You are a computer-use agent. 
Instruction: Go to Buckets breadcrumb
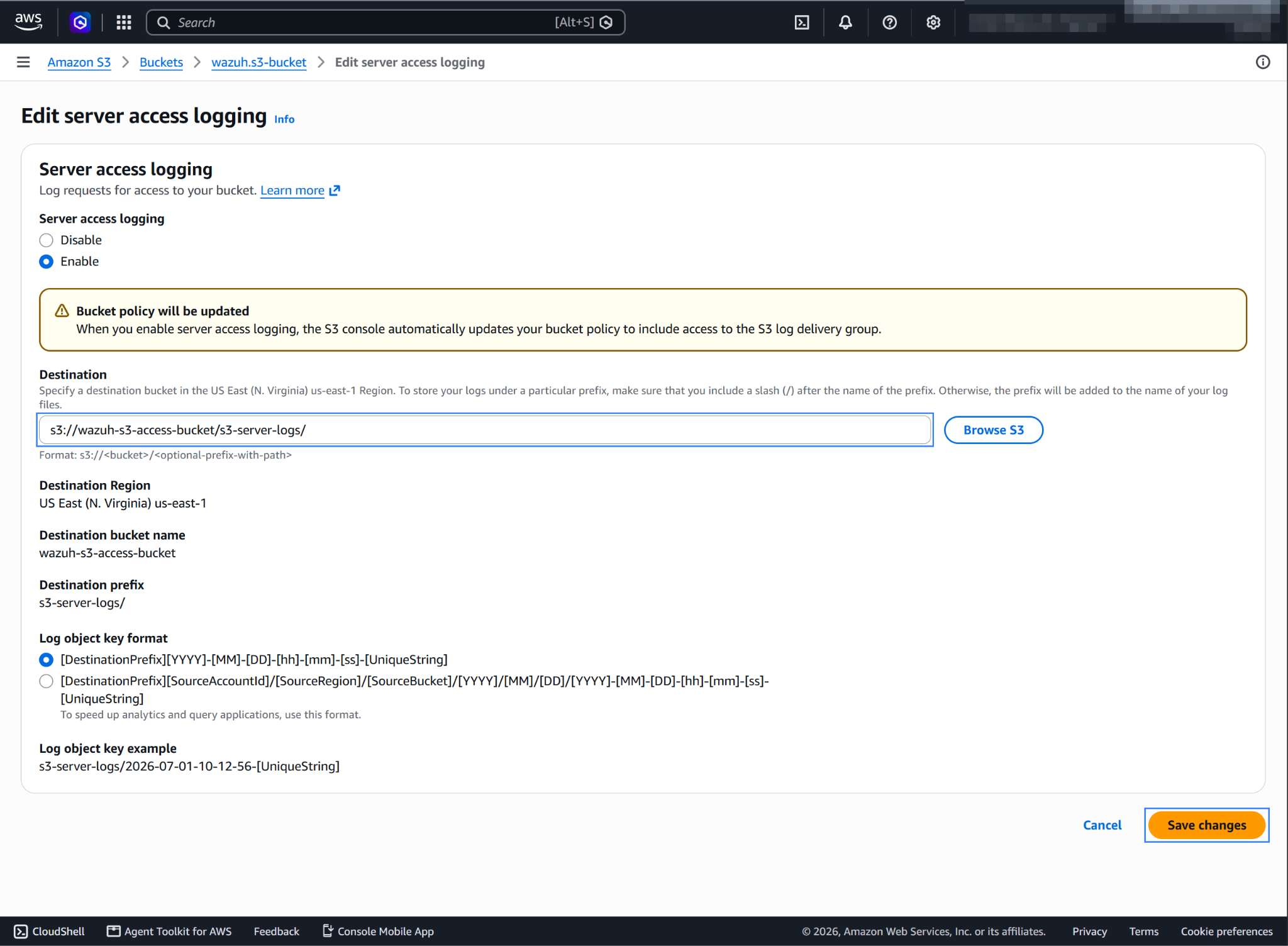coord(161,62)
